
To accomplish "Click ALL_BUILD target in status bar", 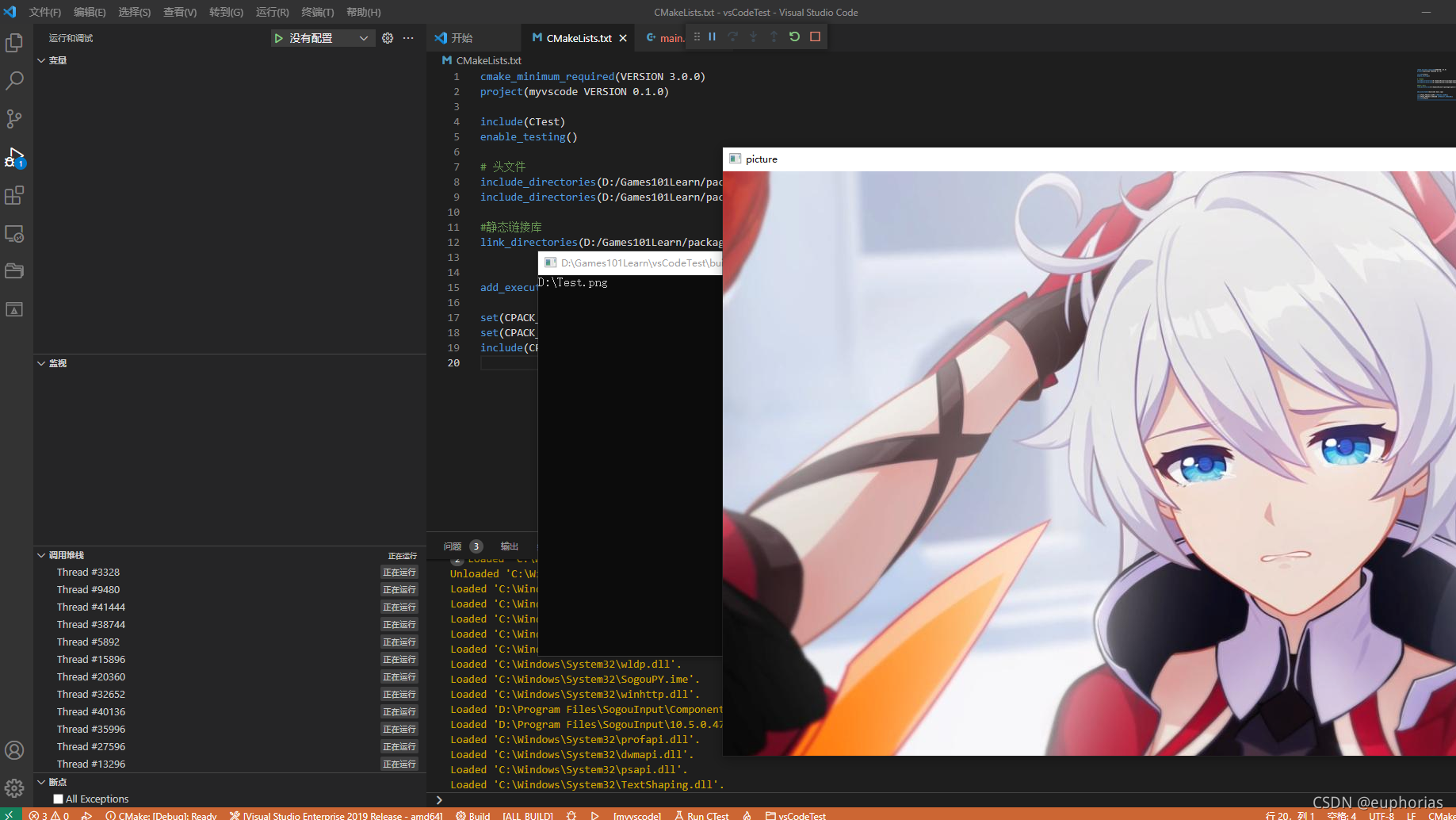I will [x=528, y=815].
